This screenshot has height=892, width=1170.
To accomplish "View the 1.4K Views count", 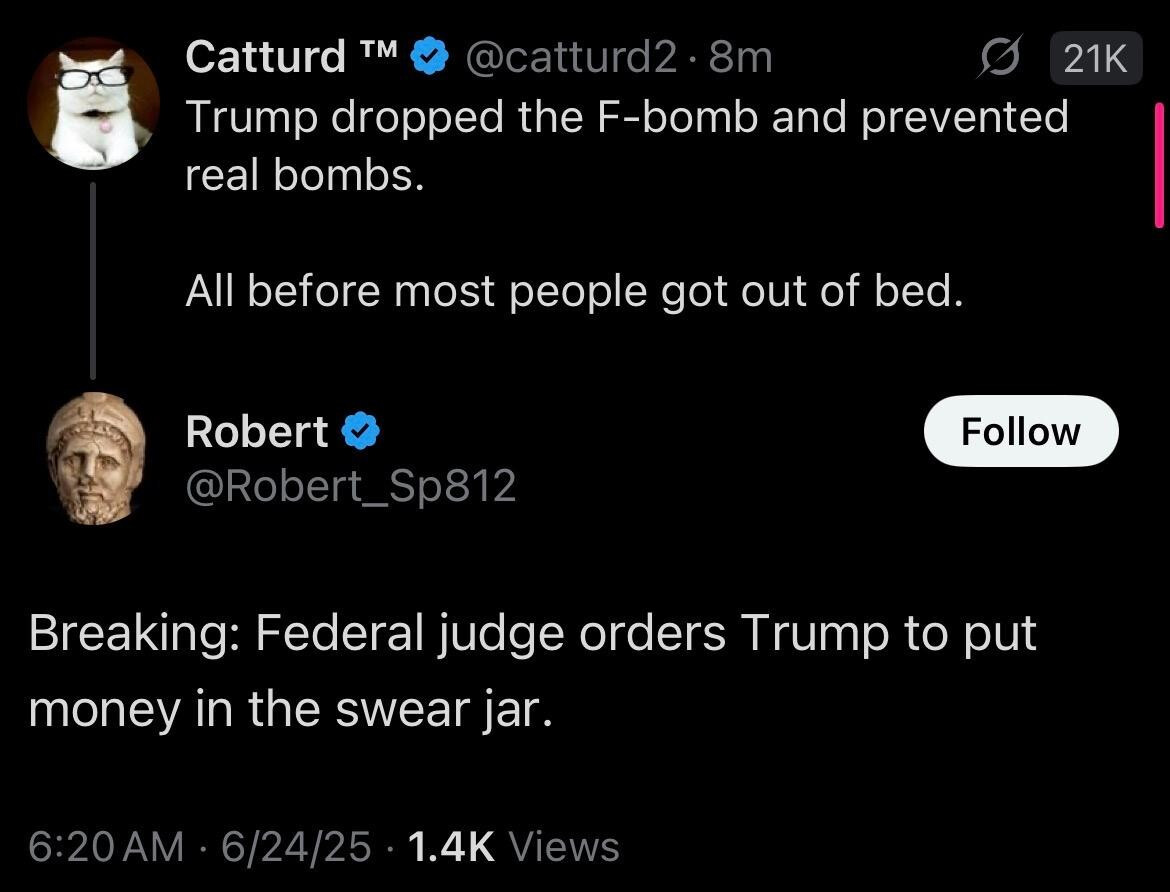I will [x=514, y=846].
